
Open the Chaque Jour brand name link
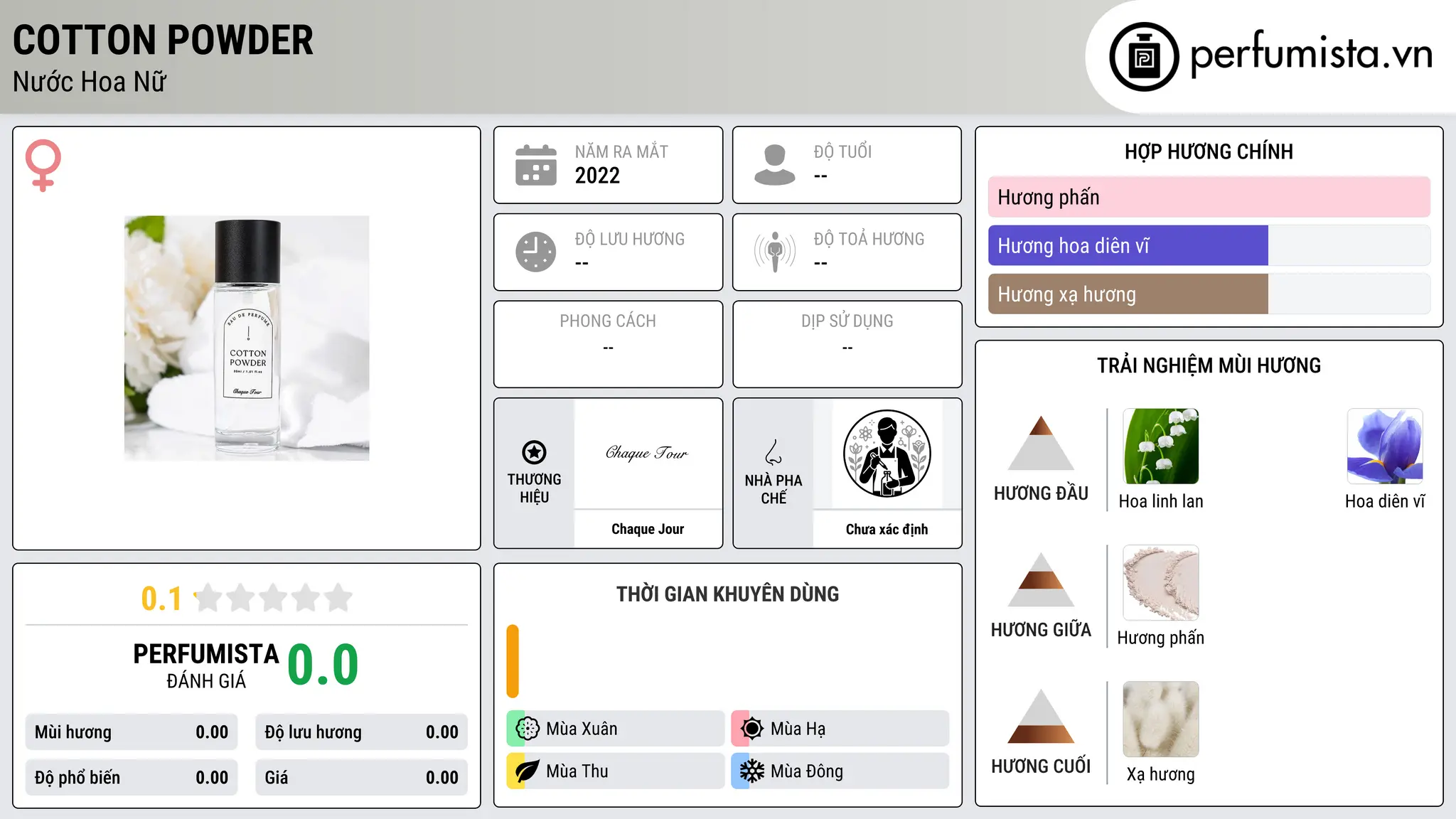pyautogui.click(x=648, y=529)
